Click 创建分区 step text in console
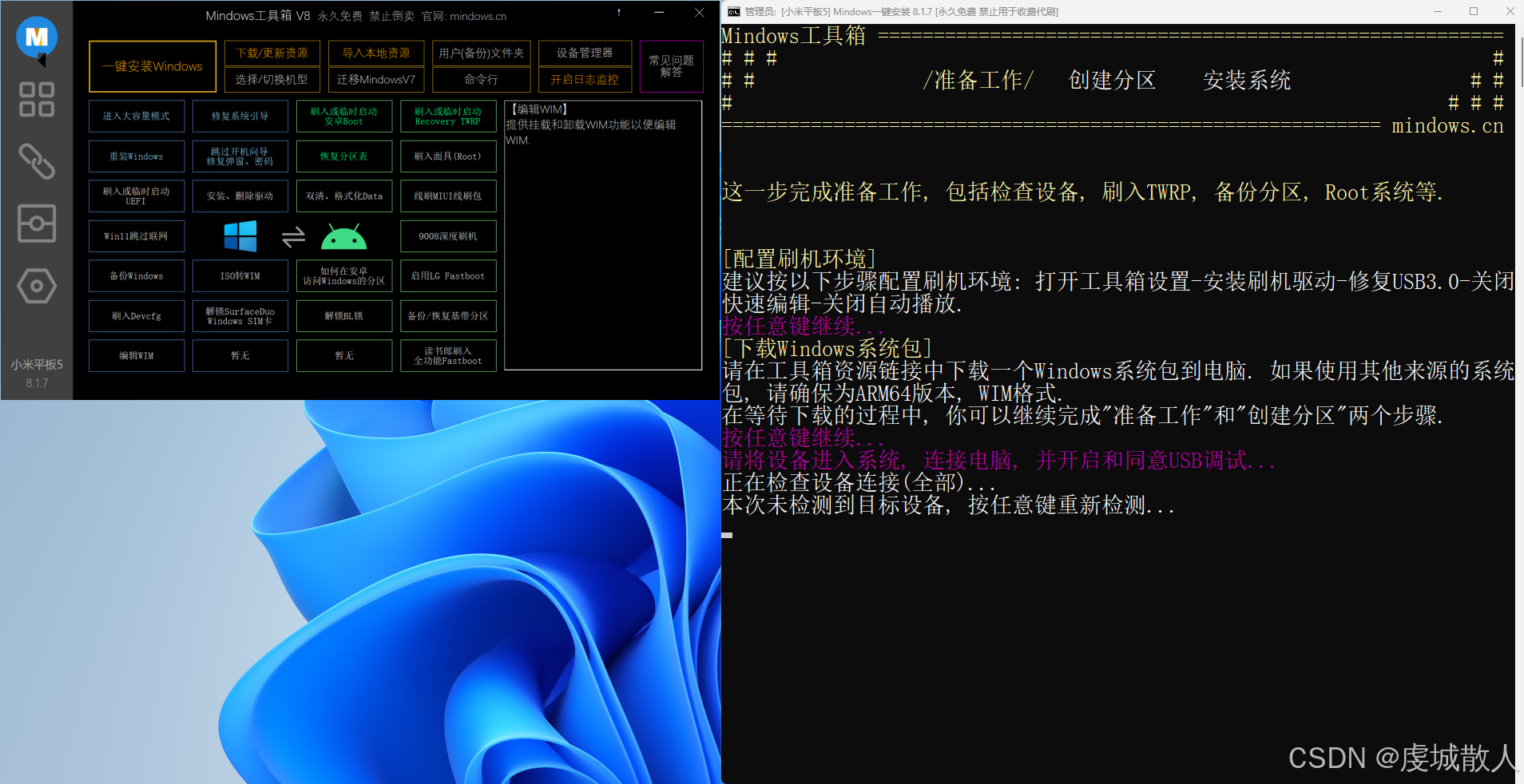 pyautogui.click(x=1113, y=81)
